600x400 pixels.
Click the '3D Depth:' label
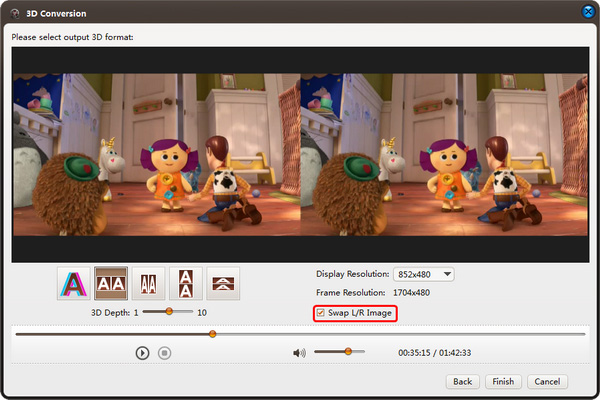coord(111,313)
